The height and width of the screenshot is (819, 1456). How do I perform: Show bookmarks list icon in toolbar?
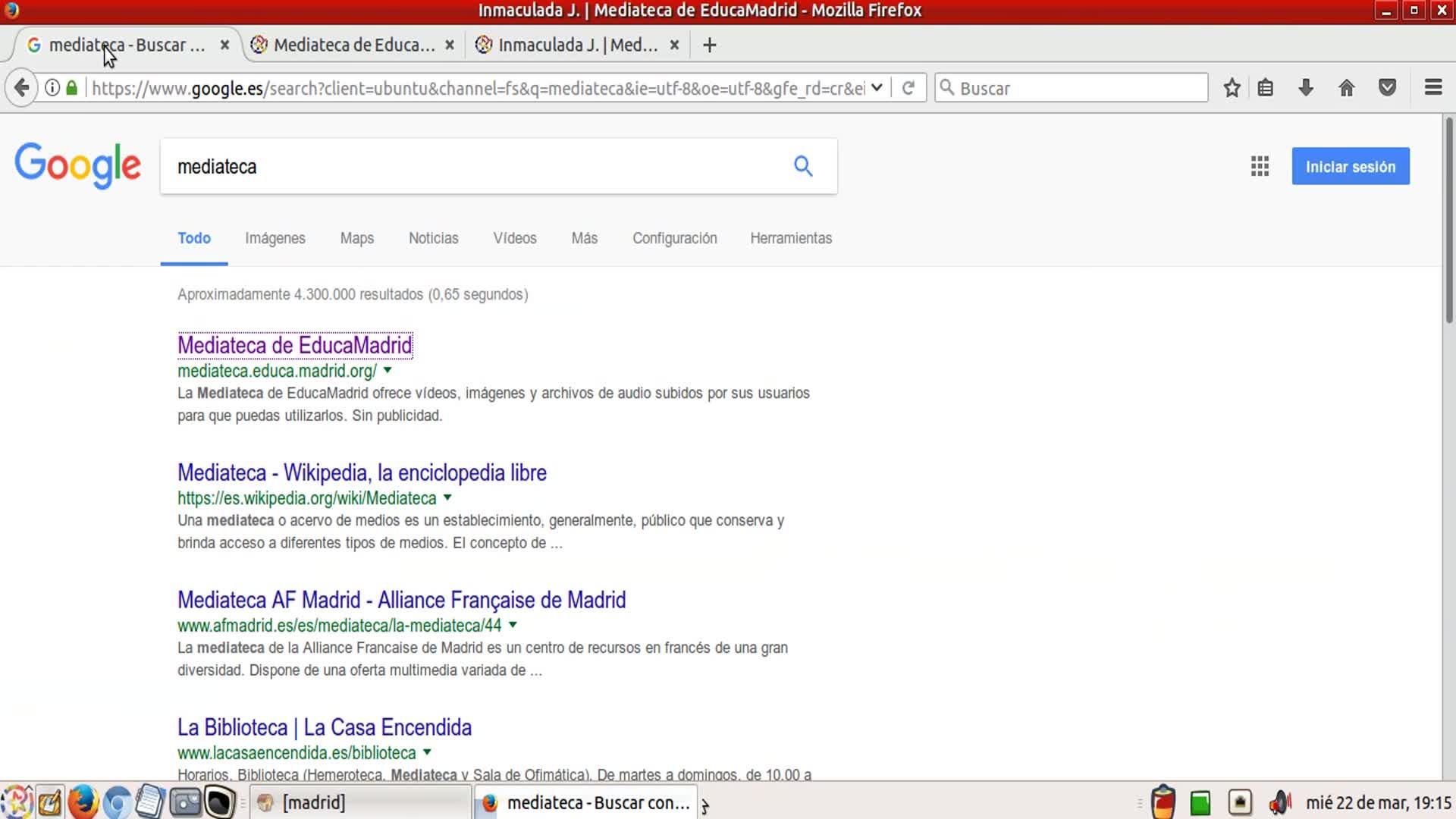[1265, 88]
